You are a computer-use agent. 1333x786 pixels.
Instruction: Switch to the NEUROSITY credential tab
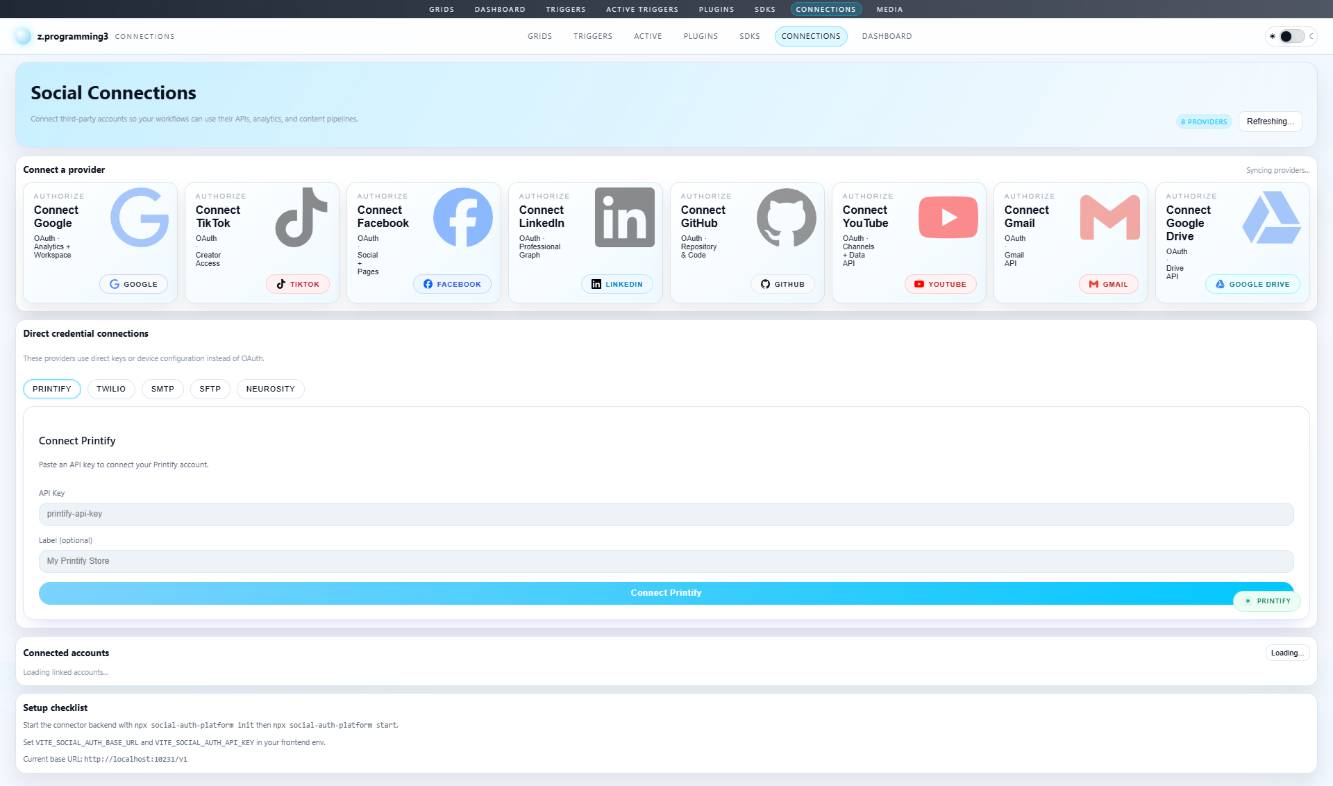coord(271,389)
